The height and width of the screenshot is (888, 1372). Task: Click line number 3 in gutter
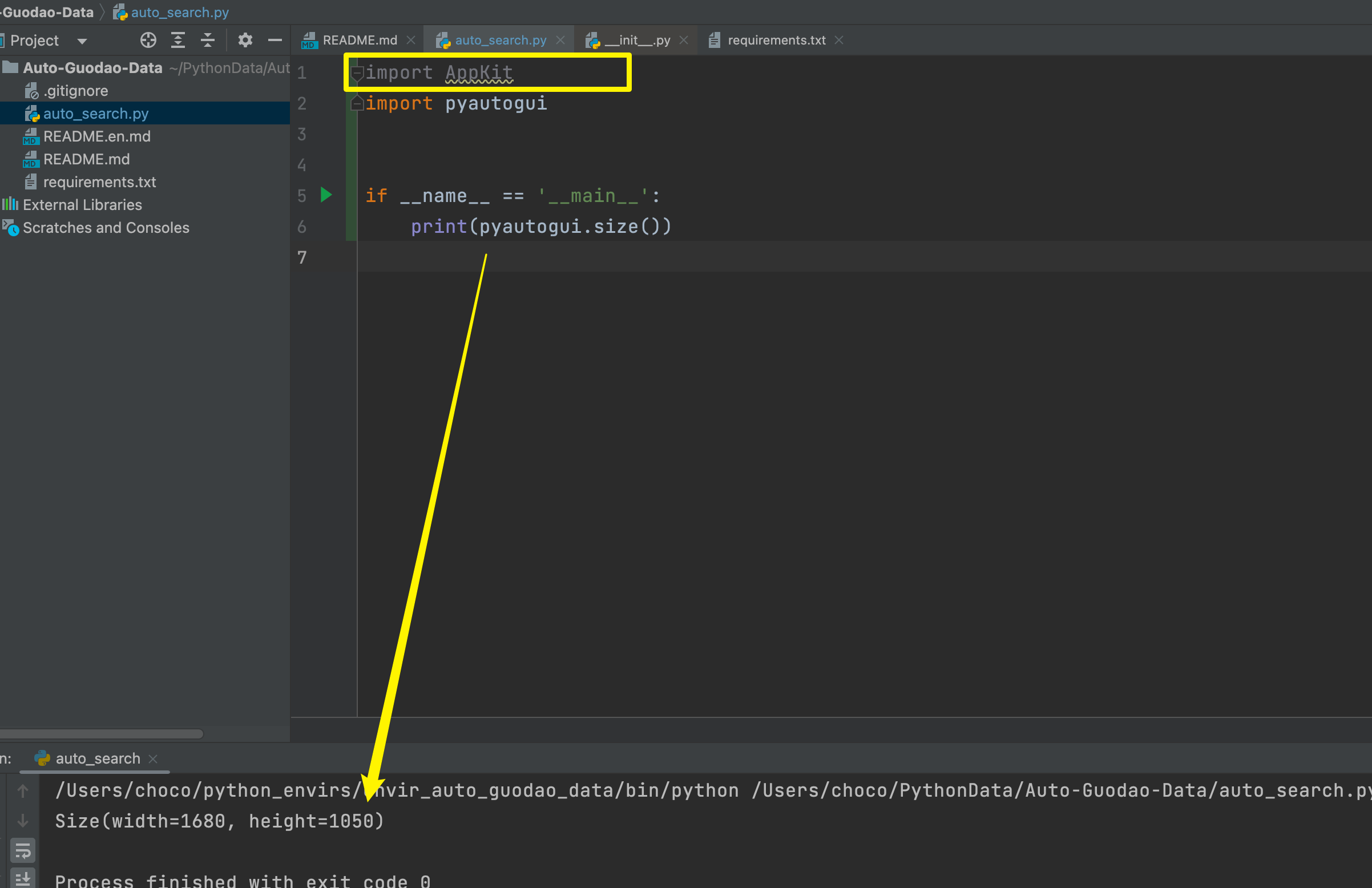click(302, 134)
